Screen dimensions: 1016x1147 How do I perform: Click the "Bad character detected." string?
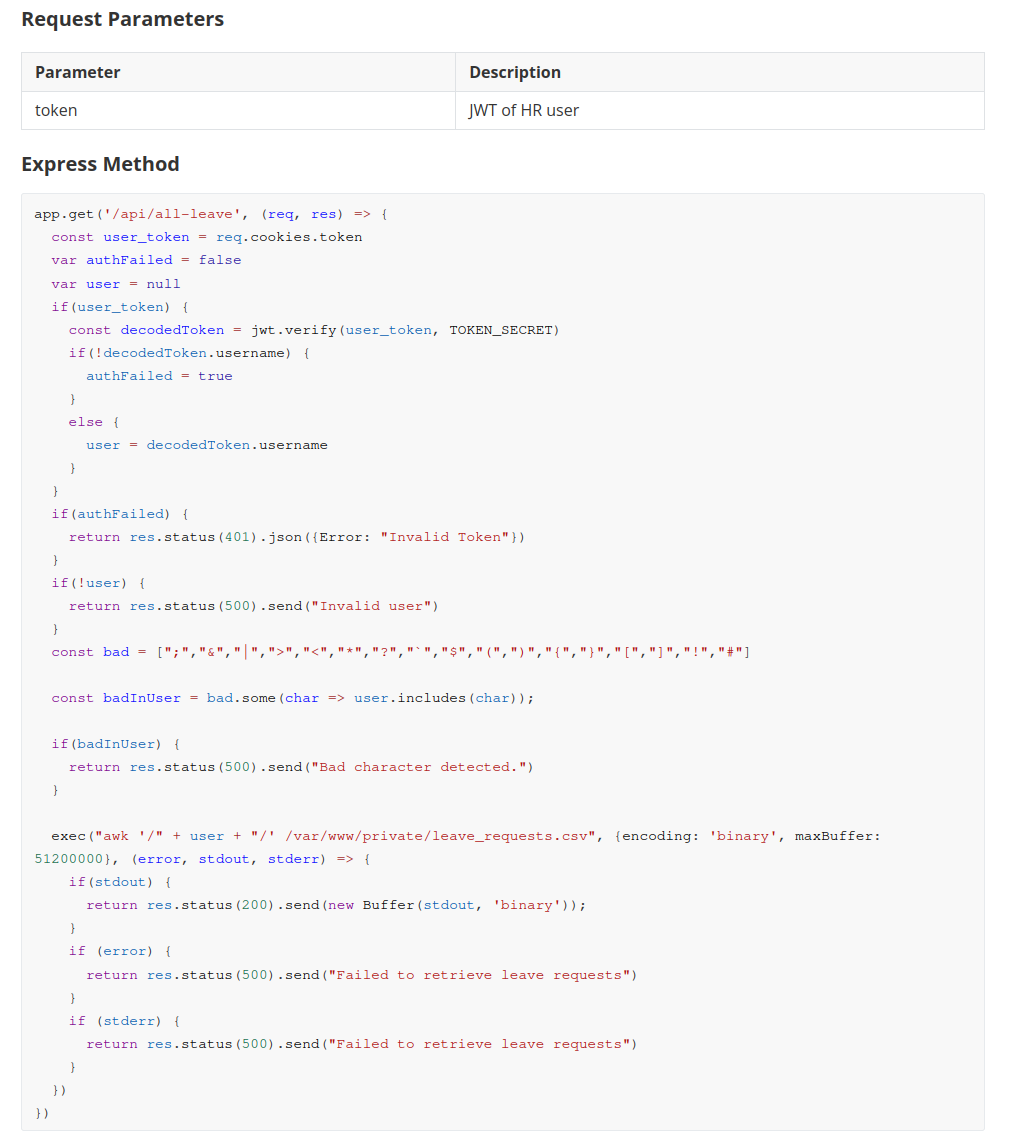tap(422, 767)
